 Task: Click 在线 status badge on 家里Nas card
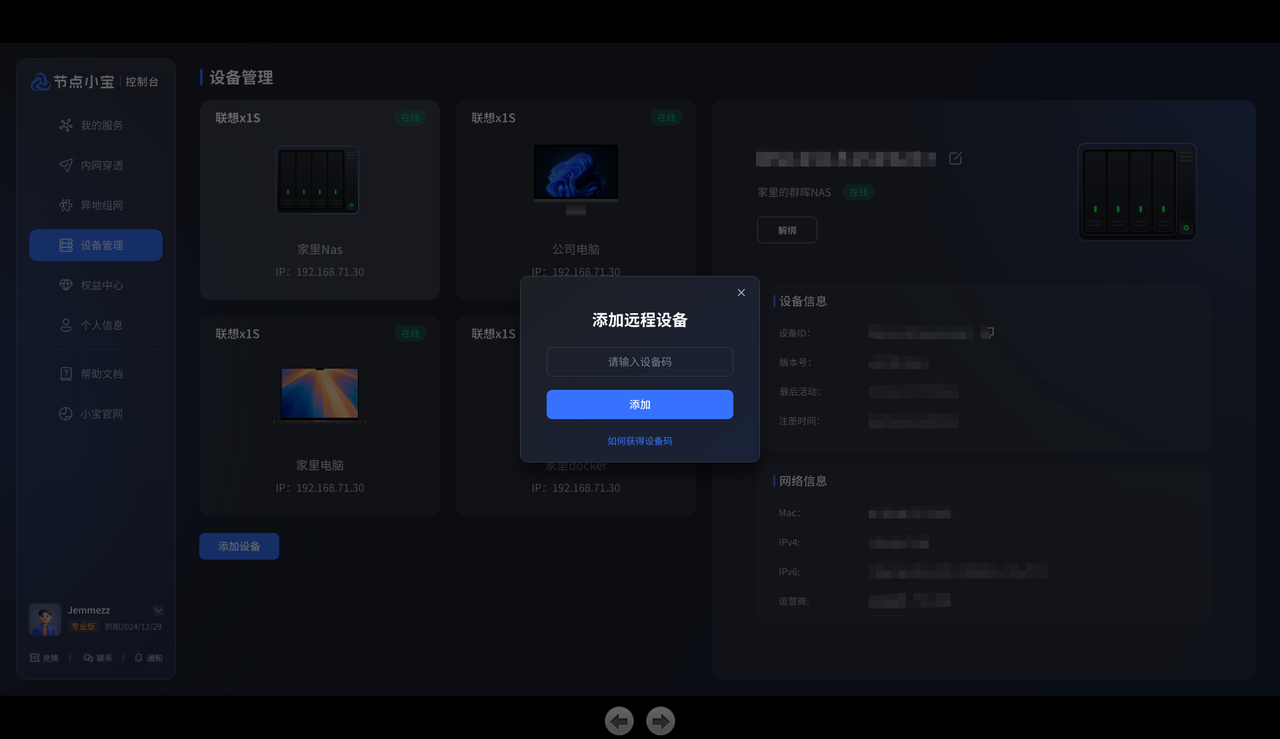pos(411,117)
